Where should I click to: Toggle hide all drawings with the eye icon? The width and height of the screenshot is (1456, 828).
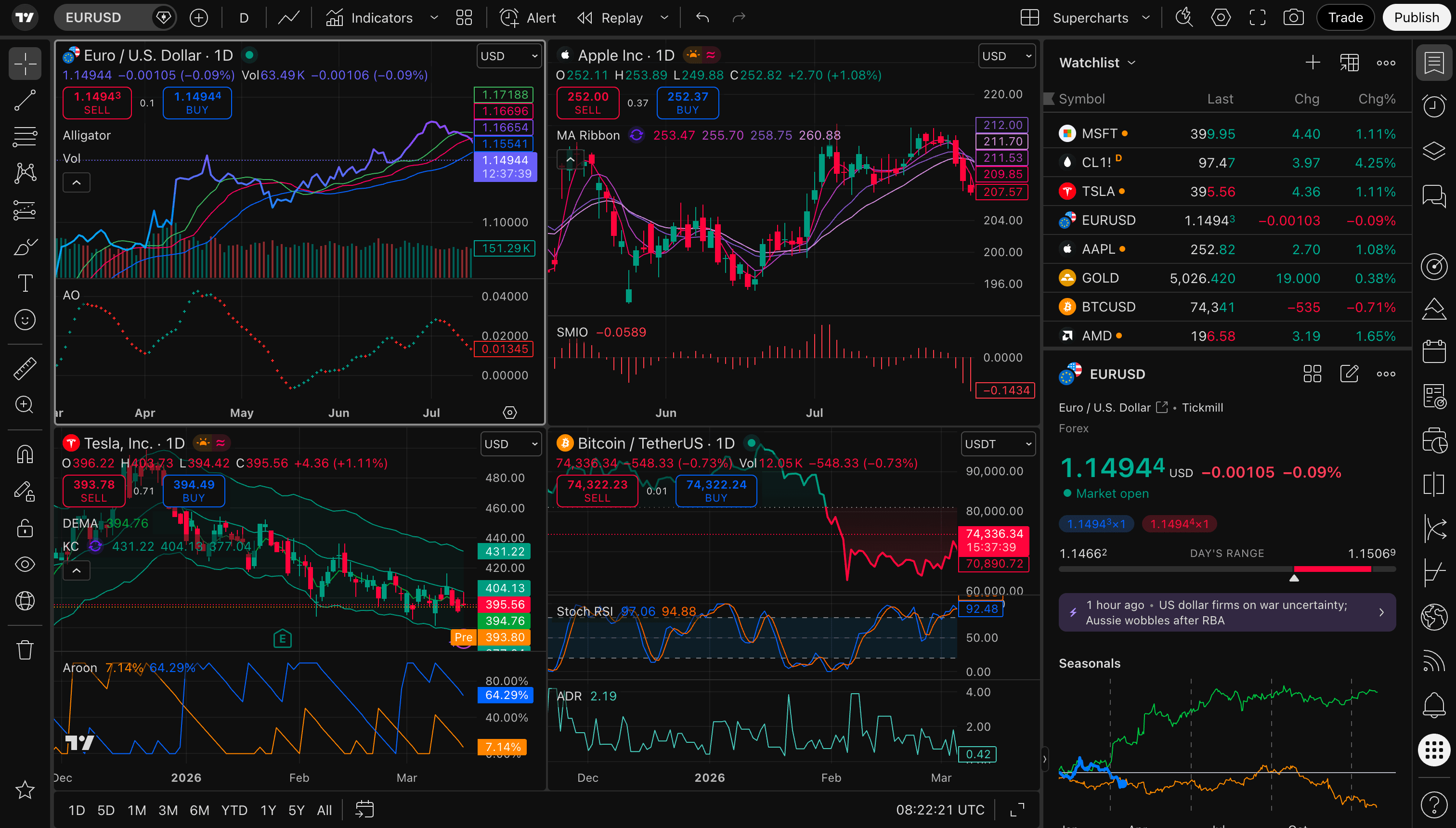tap(25, 564)
